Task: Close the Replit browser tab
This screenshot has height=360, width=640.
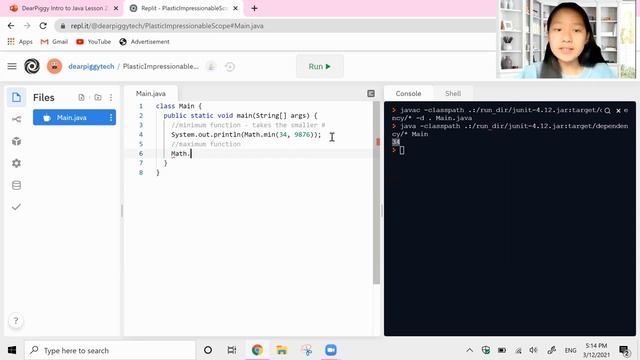Action: coord(236,8)
